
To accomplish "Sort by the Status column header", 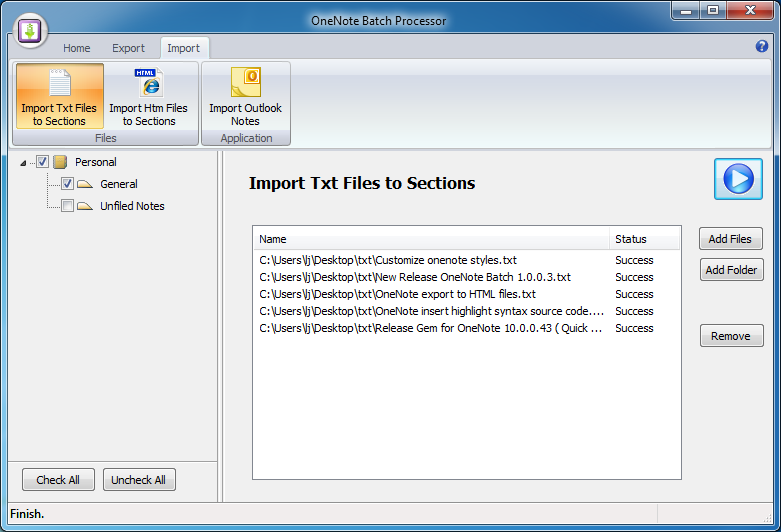I will pos(645,239).
